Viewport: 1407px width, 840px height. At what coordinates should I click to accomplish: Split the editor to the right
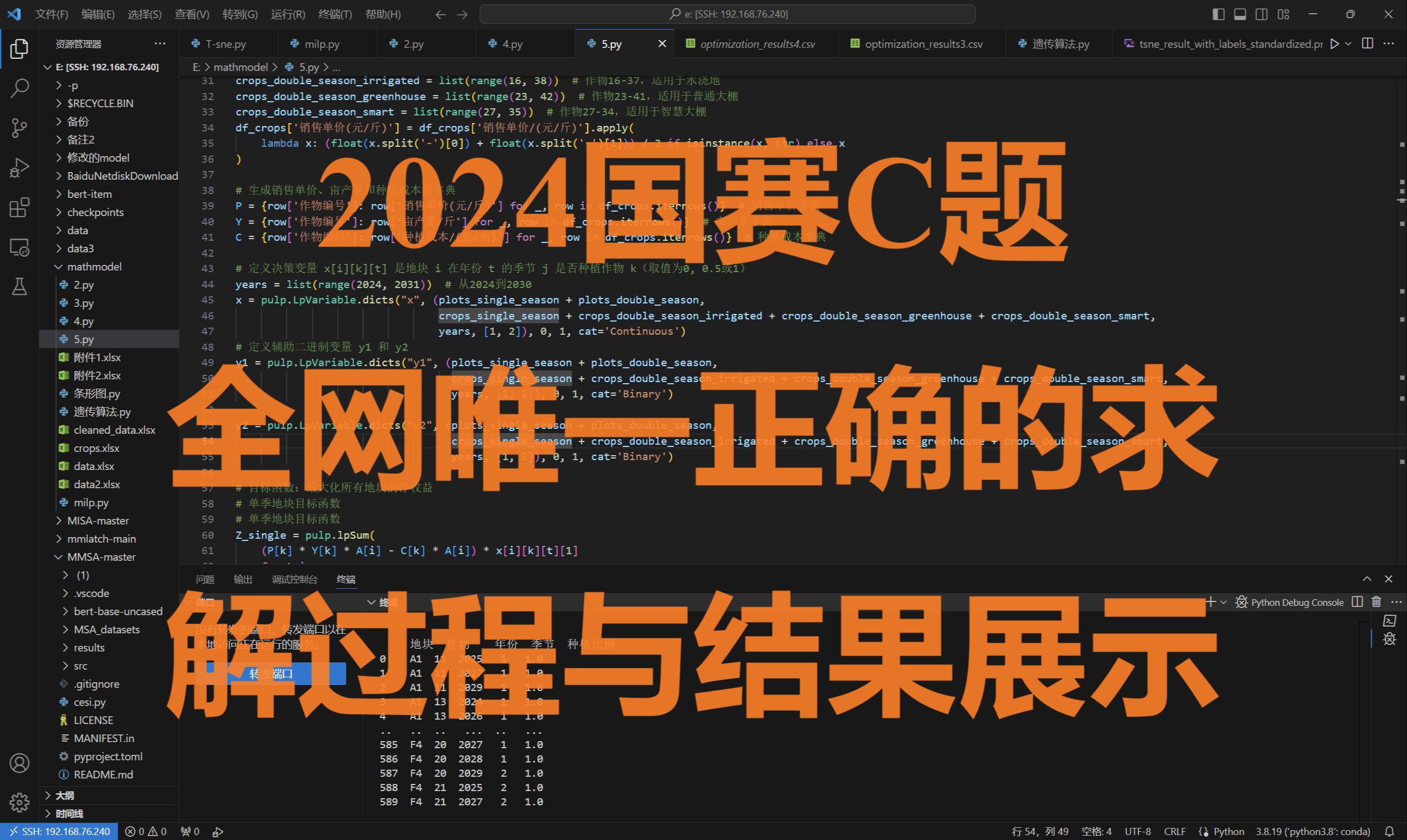[1367, 43]
